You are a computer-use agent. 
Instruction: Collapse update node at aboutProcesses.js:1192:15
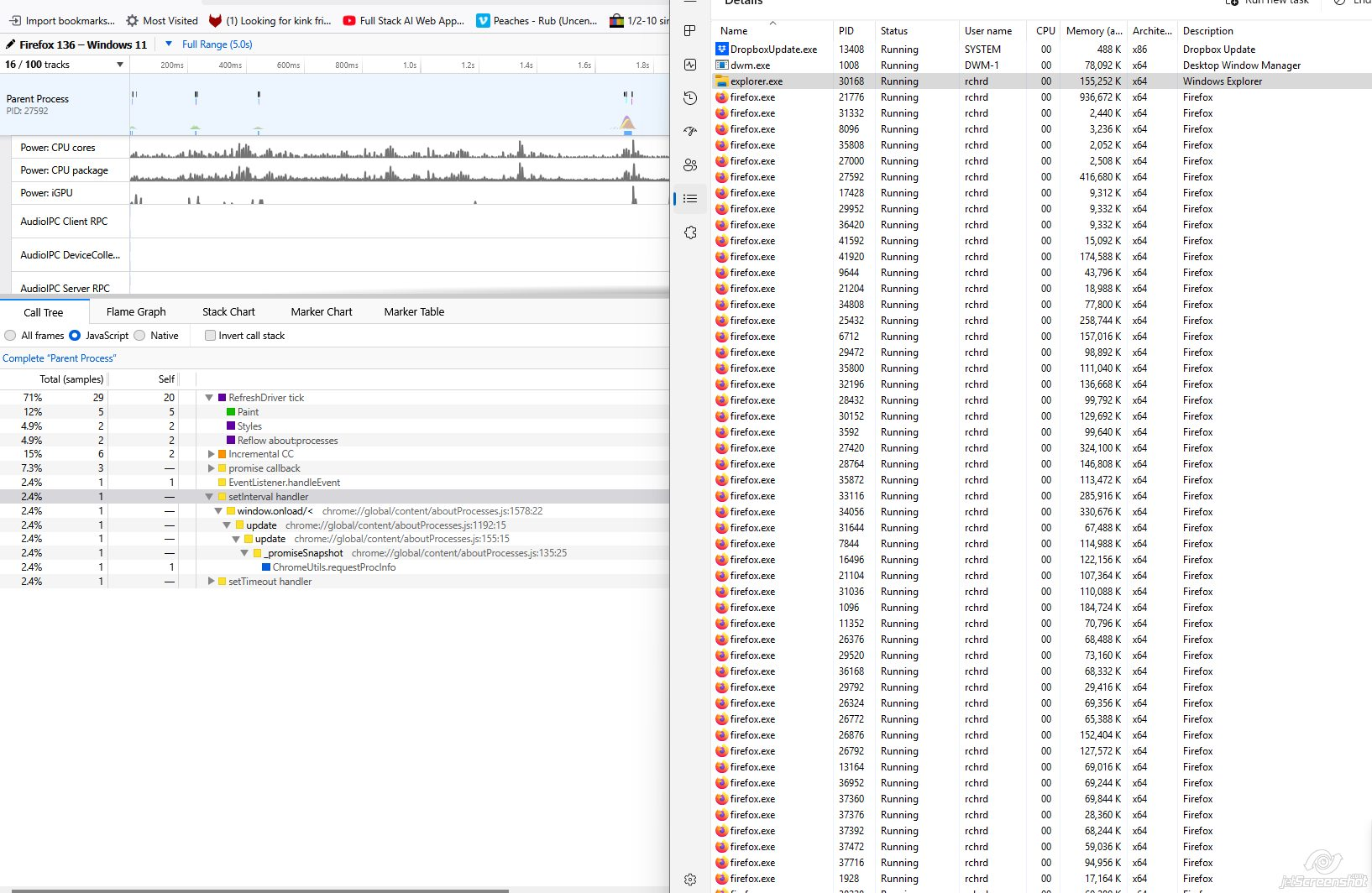227,525
